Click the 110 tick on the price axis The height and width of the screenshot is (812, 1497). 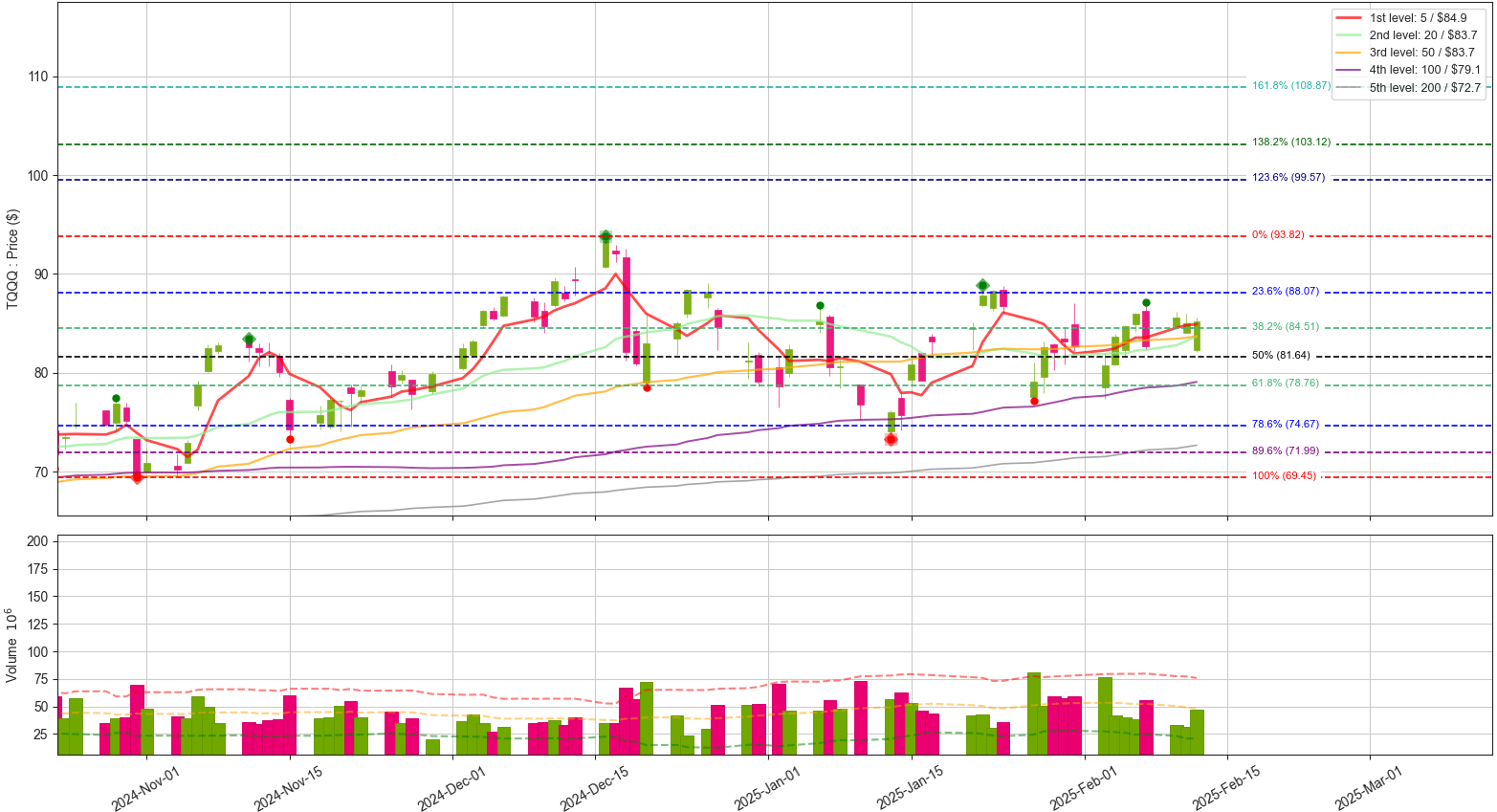point(37,77)
